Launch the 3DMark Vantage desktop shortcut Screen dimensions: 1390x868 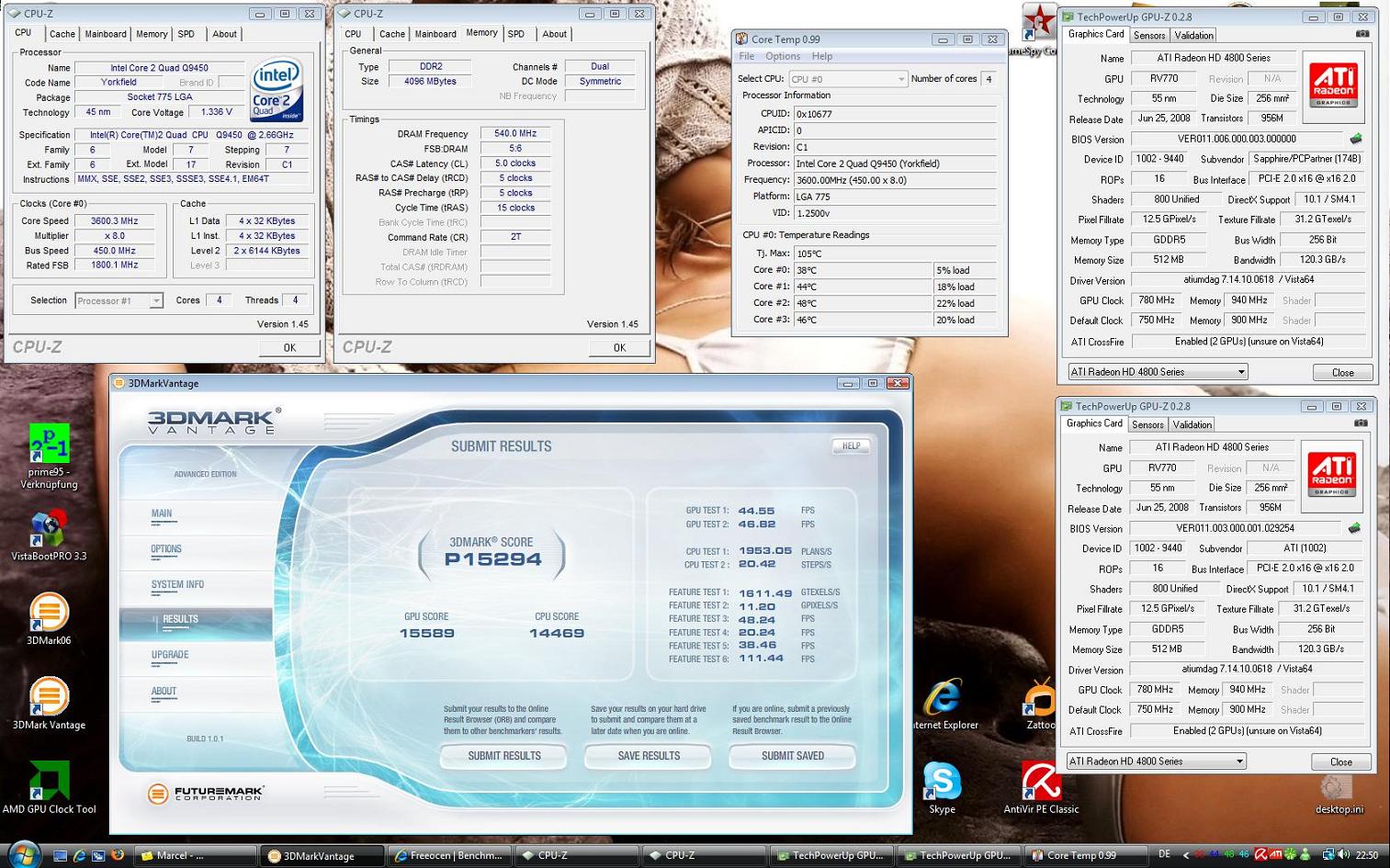(x=49, y=704)
